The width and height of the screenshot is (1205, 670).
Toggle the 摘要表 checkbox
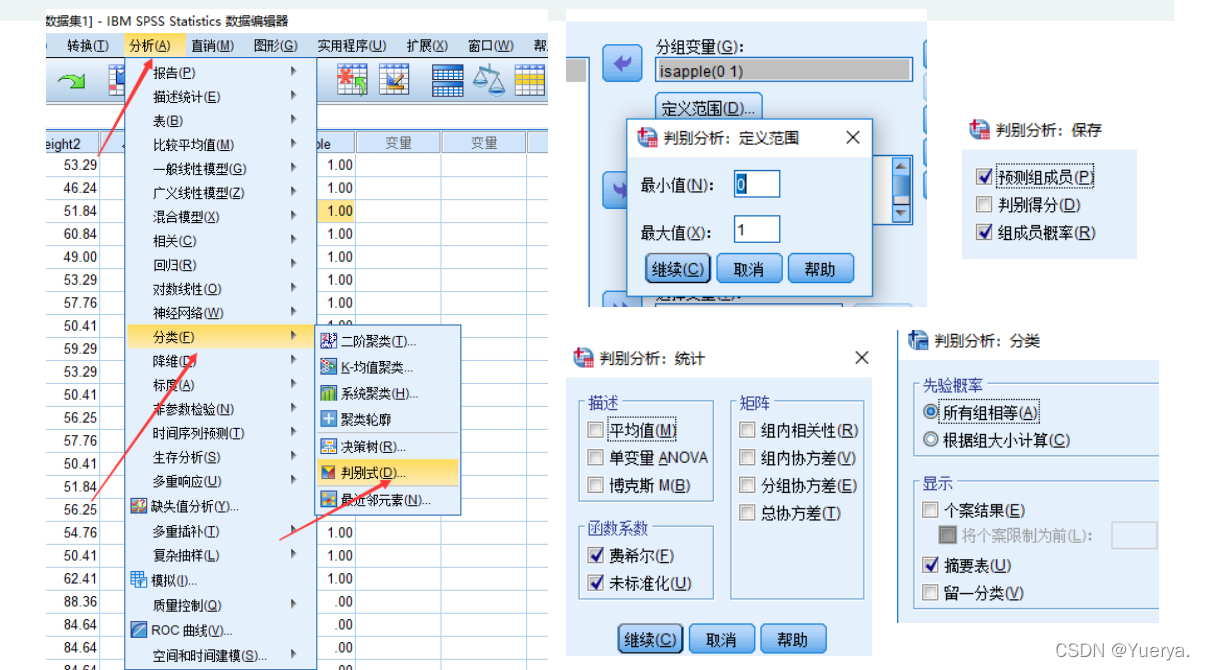coord(931,565)
